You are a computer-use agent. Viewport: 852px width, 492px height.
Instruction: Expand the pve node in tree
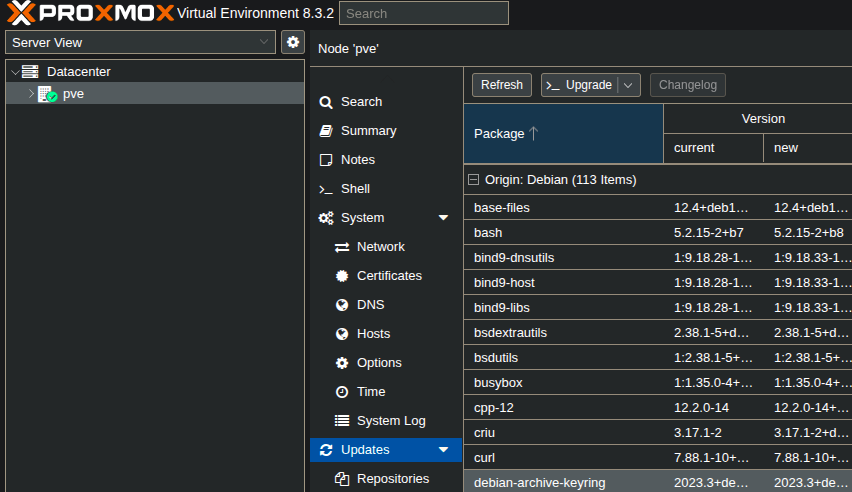pyautogui.click(x=31, y=94)
